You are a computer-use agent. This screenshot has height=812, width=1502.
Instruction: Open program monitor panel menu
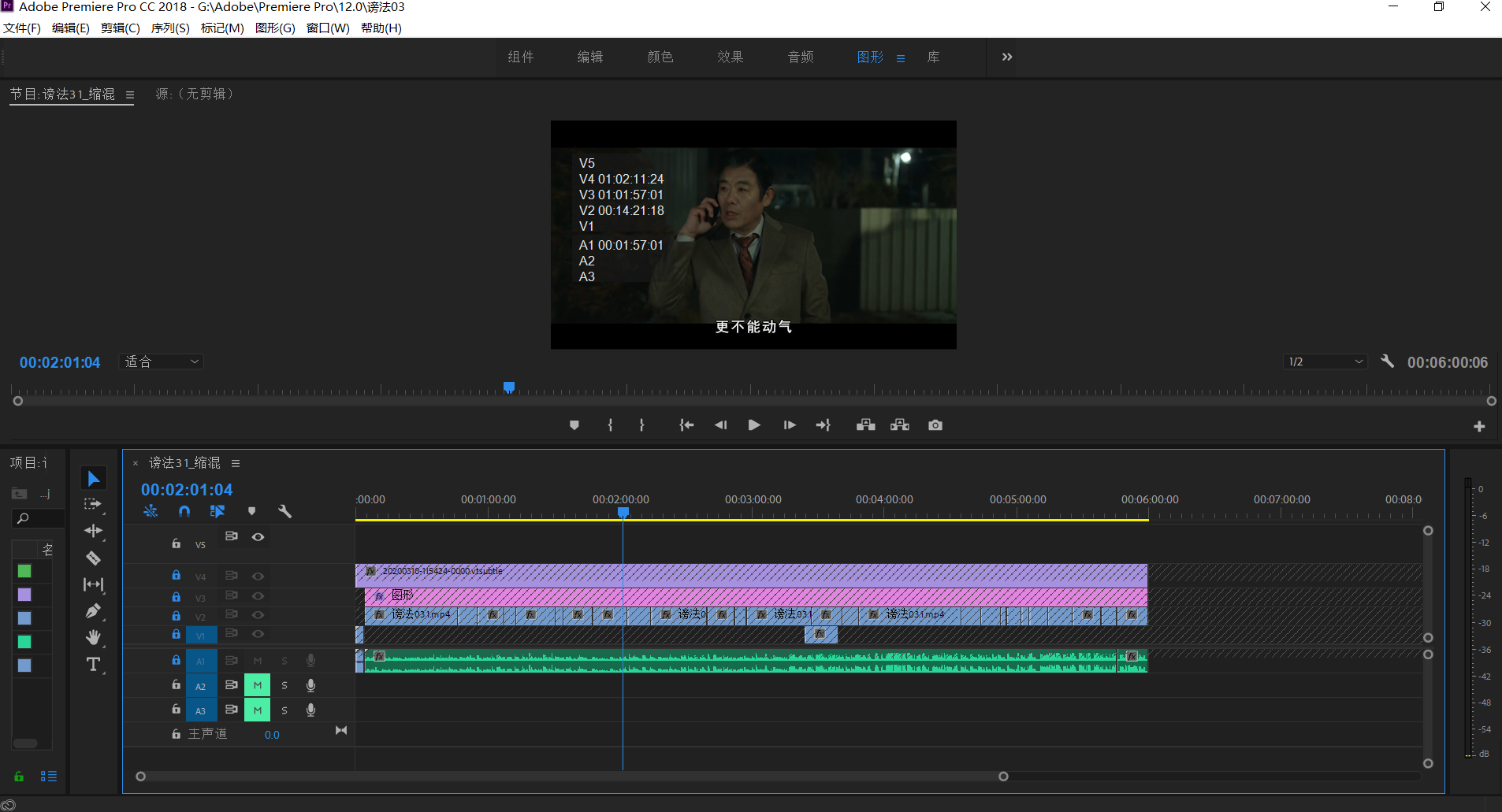[130, 95]
